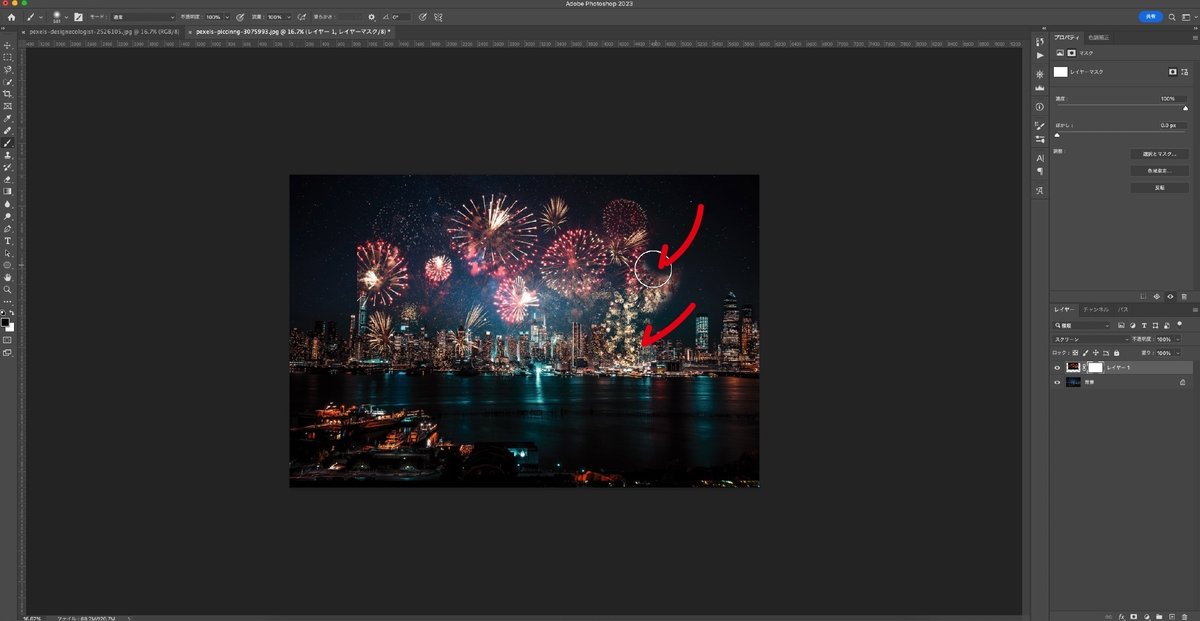The image size is (1200, 621).
Task: Toggle lock image pixels brush icon
Action: 1085,353
